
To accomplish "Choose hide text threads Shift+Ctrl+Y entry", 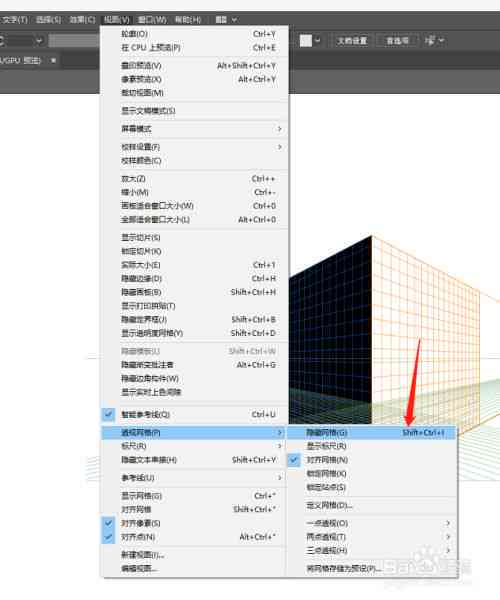I will [x=194, y=460].
